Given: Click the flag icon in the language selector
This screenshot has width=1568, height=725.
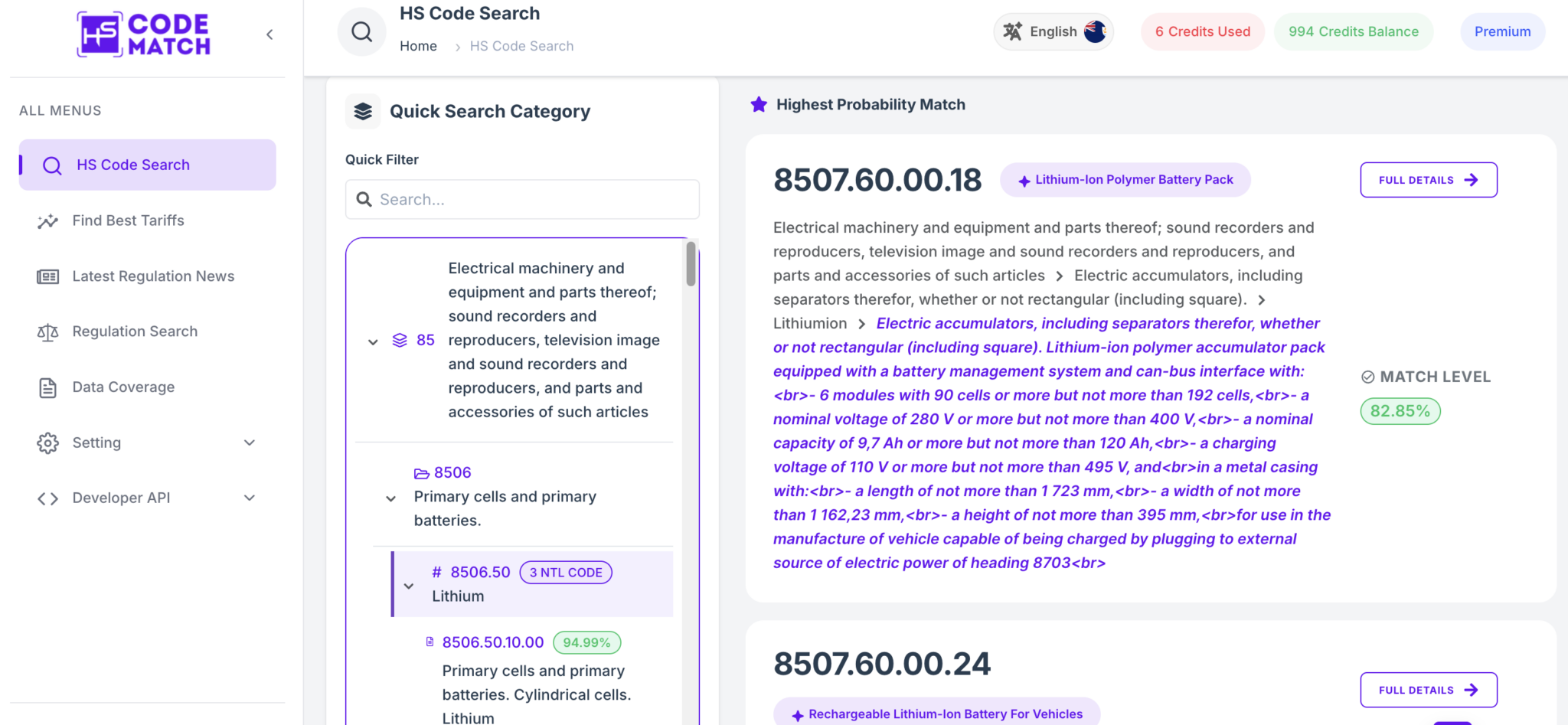Looking at the screenshot, I should pyautogui.click(x=1095, y=31).
